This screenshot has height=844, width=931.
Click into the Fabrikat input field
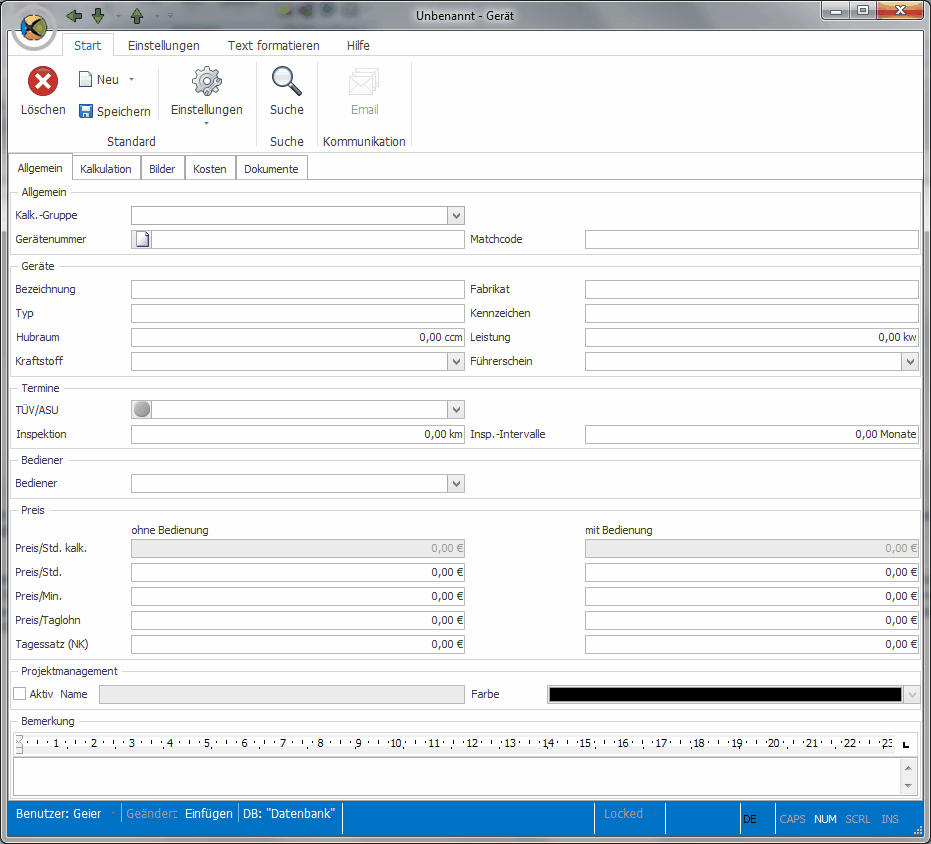[x=752, y=289]
